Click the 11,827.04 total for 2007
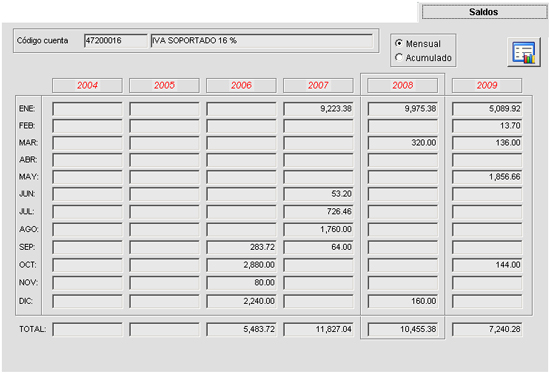This screenshot has width=550, height=373. click(318, 329)
